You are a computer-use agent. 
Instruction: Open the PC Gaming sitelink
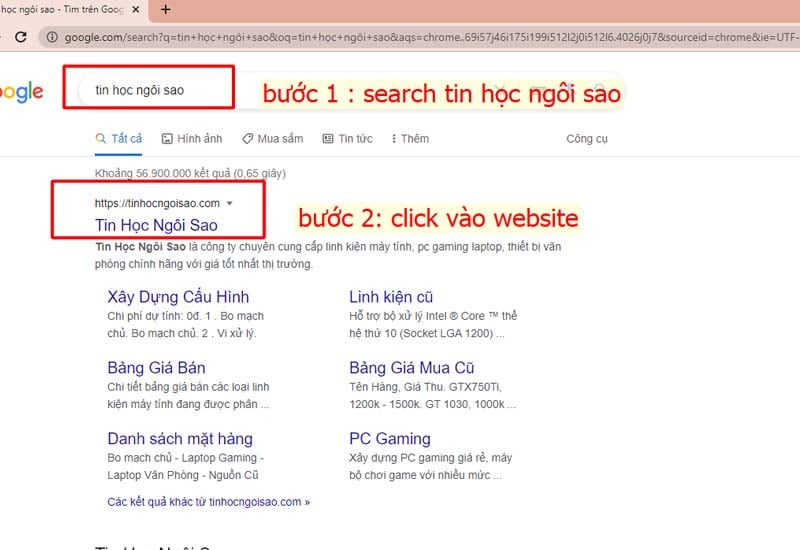pyautogui.click(x=390, y=438)
